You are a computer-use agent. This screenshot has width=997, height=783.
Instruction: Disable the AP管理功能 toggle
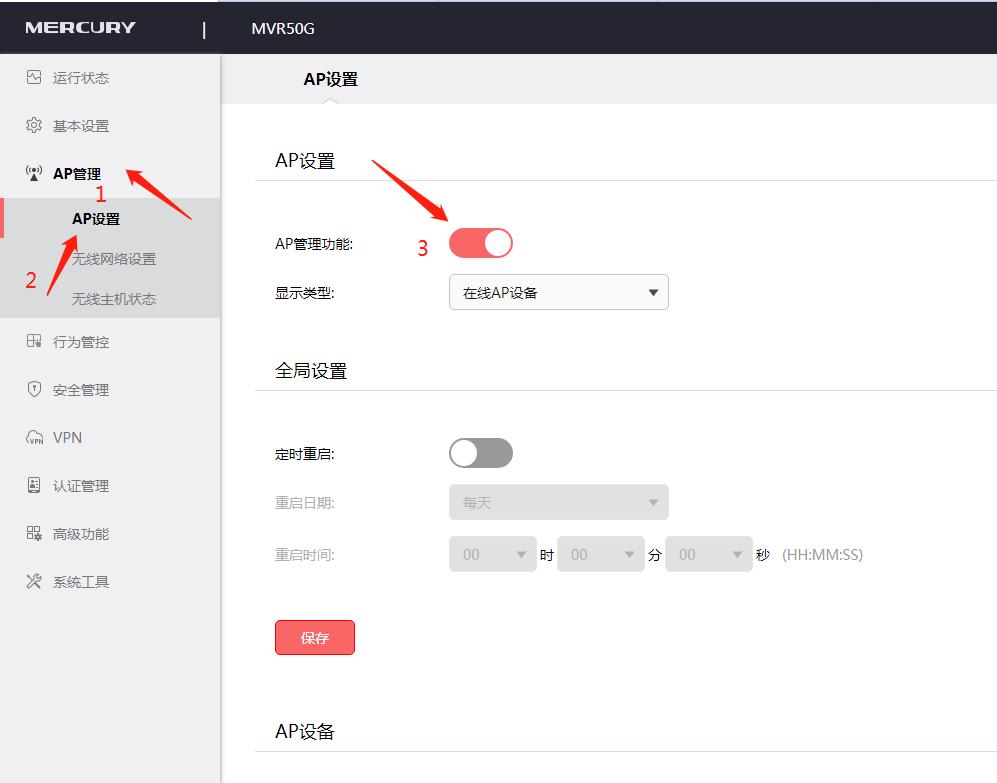point(481,242)
